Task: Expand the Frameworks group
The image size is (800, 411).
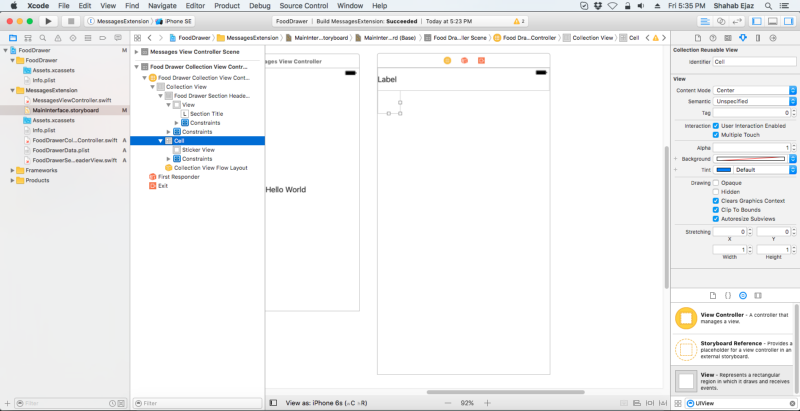Action: pos(13,170)
